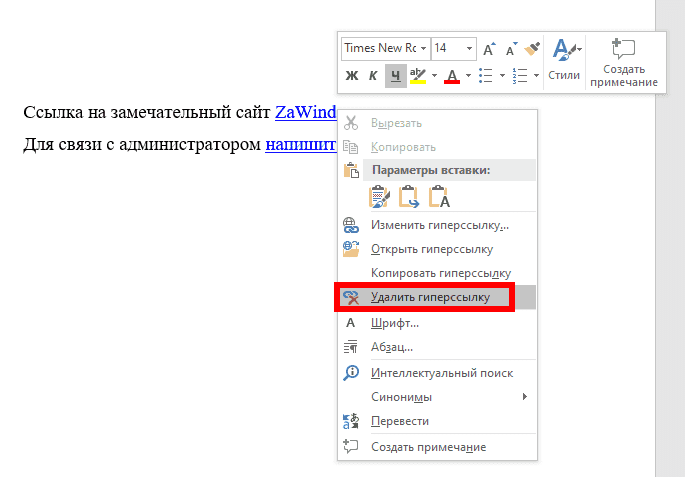685x477 pixels.
Task: Click the Стили styles icon
Action: [565, 58]
